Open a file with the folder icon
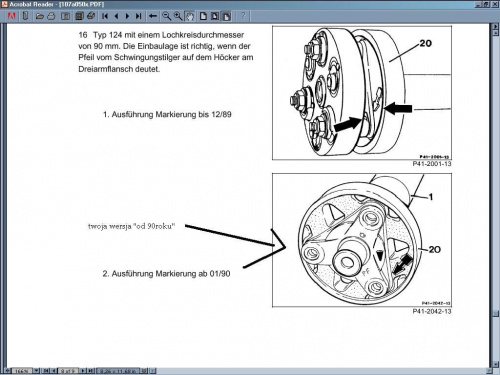500x375 pixels. click(40, 16)
